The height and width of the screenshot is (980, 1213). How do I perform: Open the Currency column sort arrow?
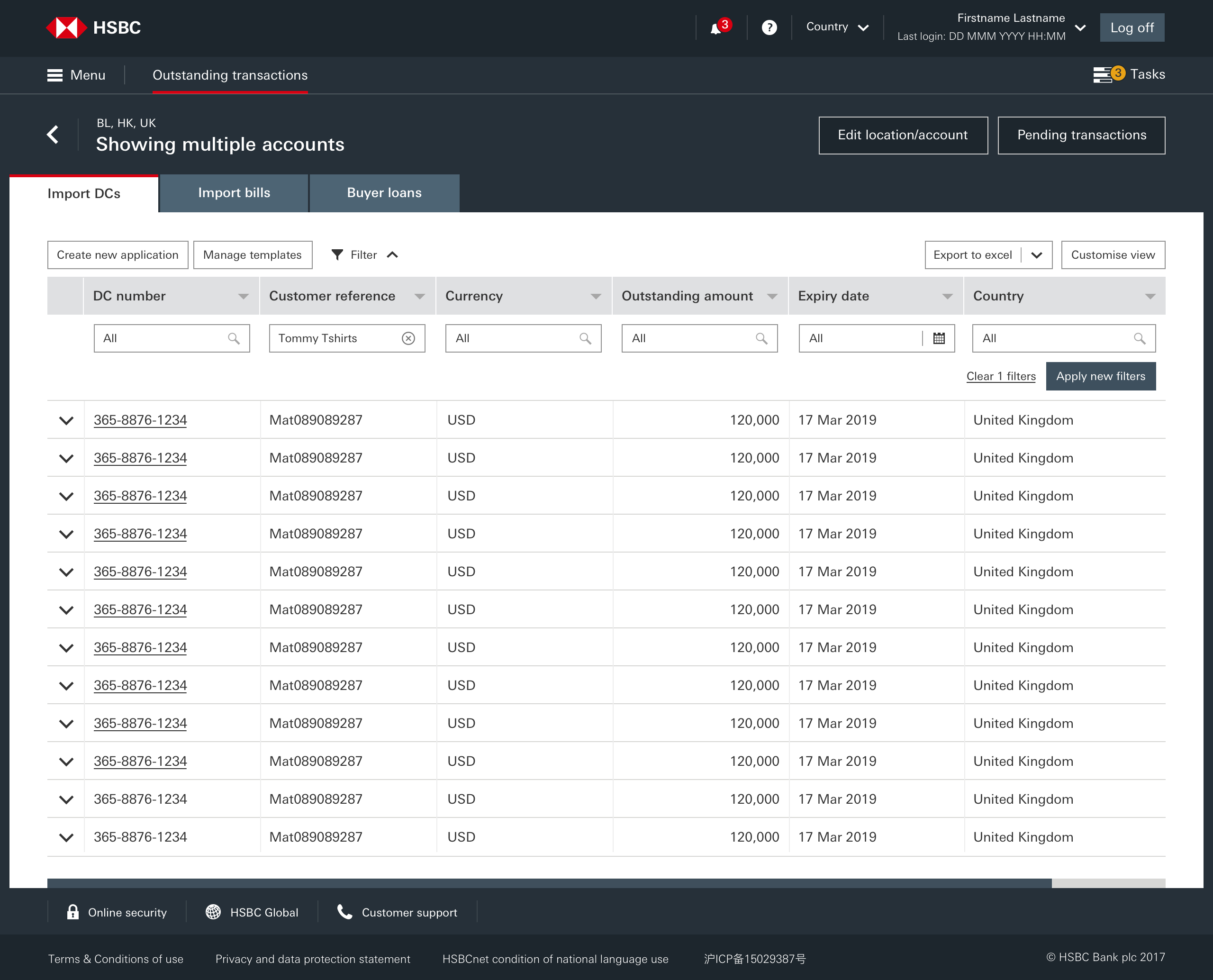coord(596,296)
